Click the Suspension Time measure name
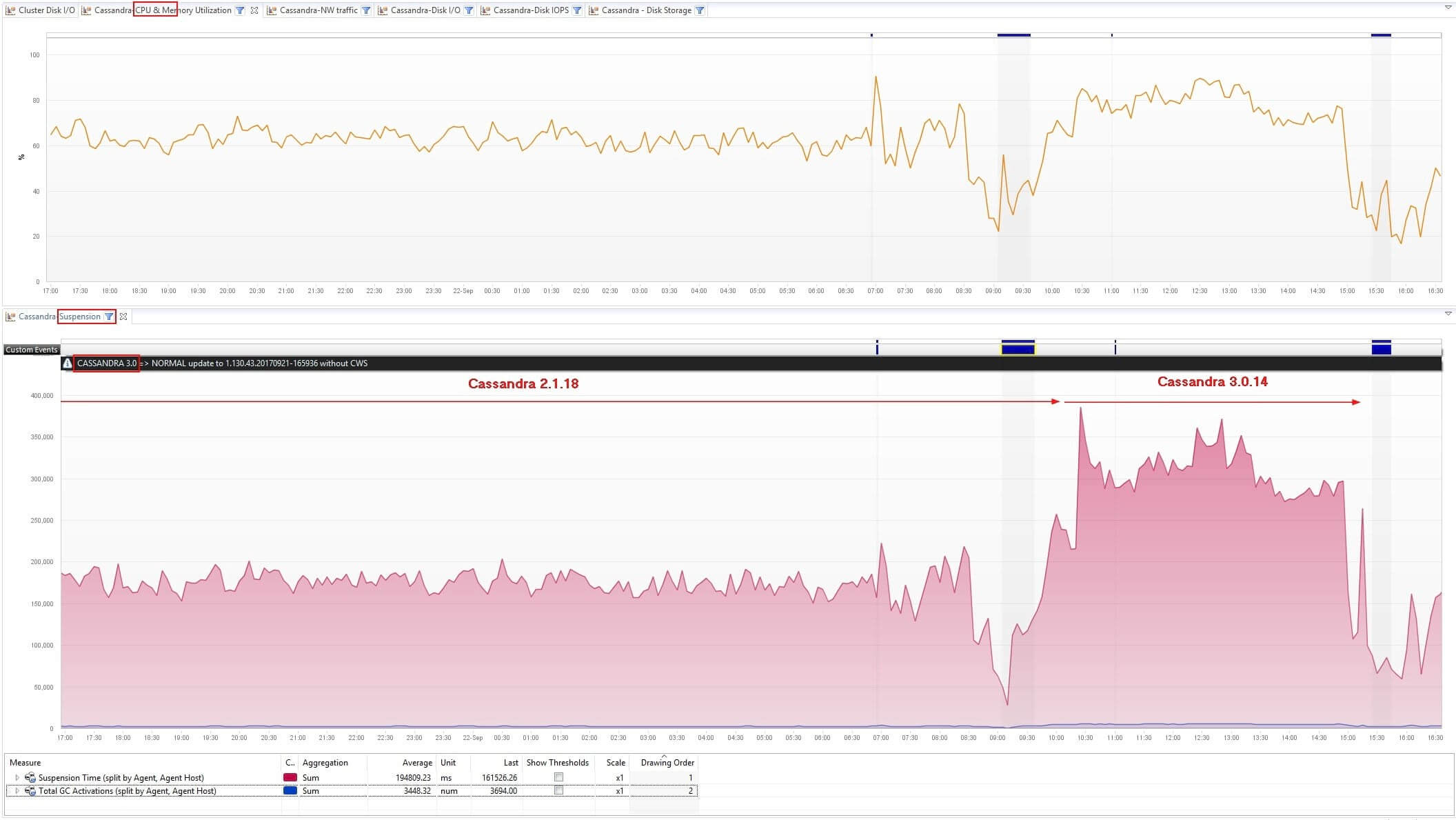The height and width of the screenshot is (820, 1456). click(x=121, y=778)
